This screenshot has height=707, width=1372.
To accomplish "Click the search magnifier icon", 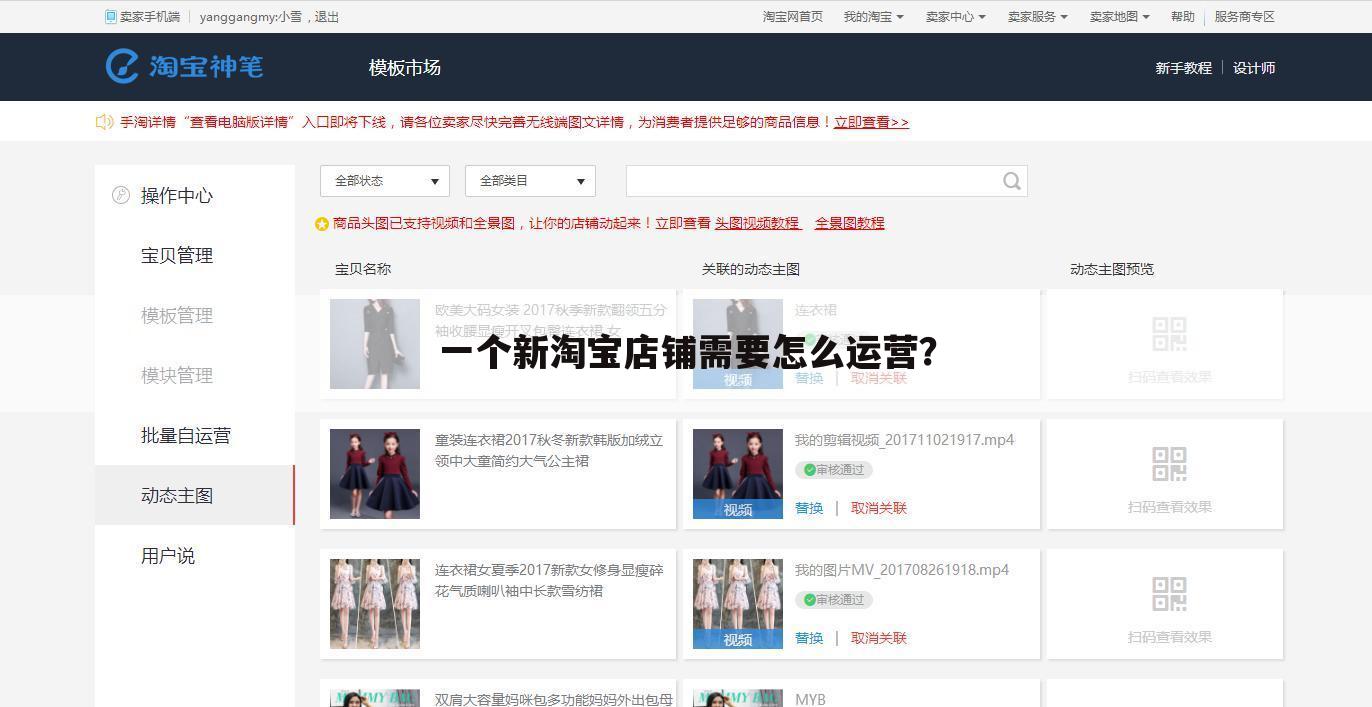I will pyautogui.click(x=1012, y=181).
